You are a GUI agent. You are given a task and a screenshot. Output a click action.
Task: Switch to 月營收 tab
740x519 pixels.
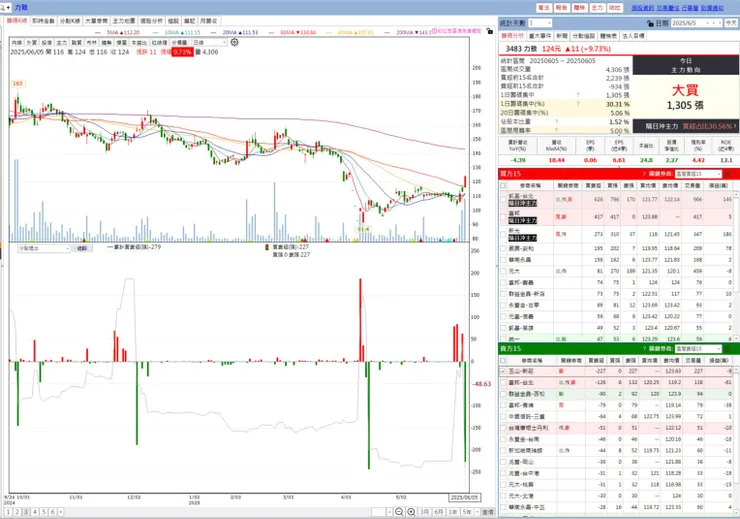click(x=208, y=21)
